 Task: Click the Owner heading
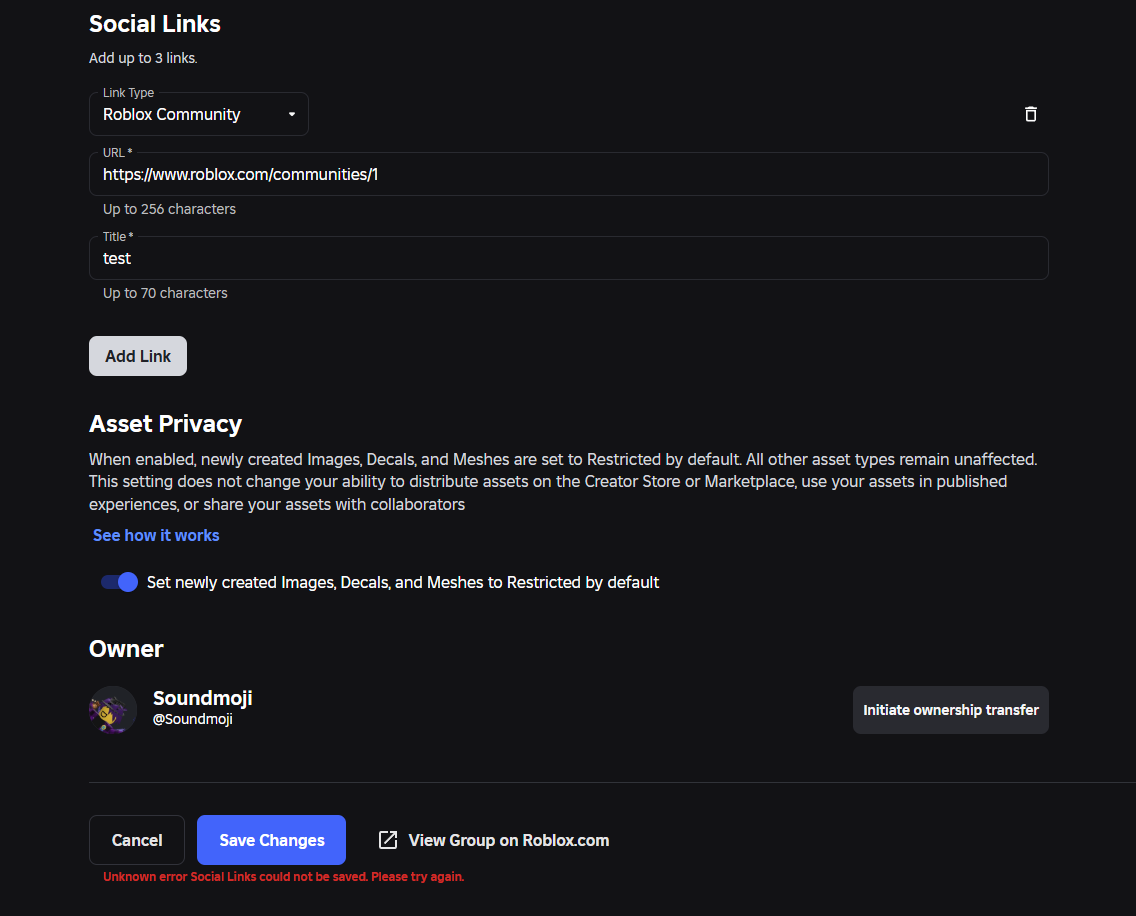point(126,649)
